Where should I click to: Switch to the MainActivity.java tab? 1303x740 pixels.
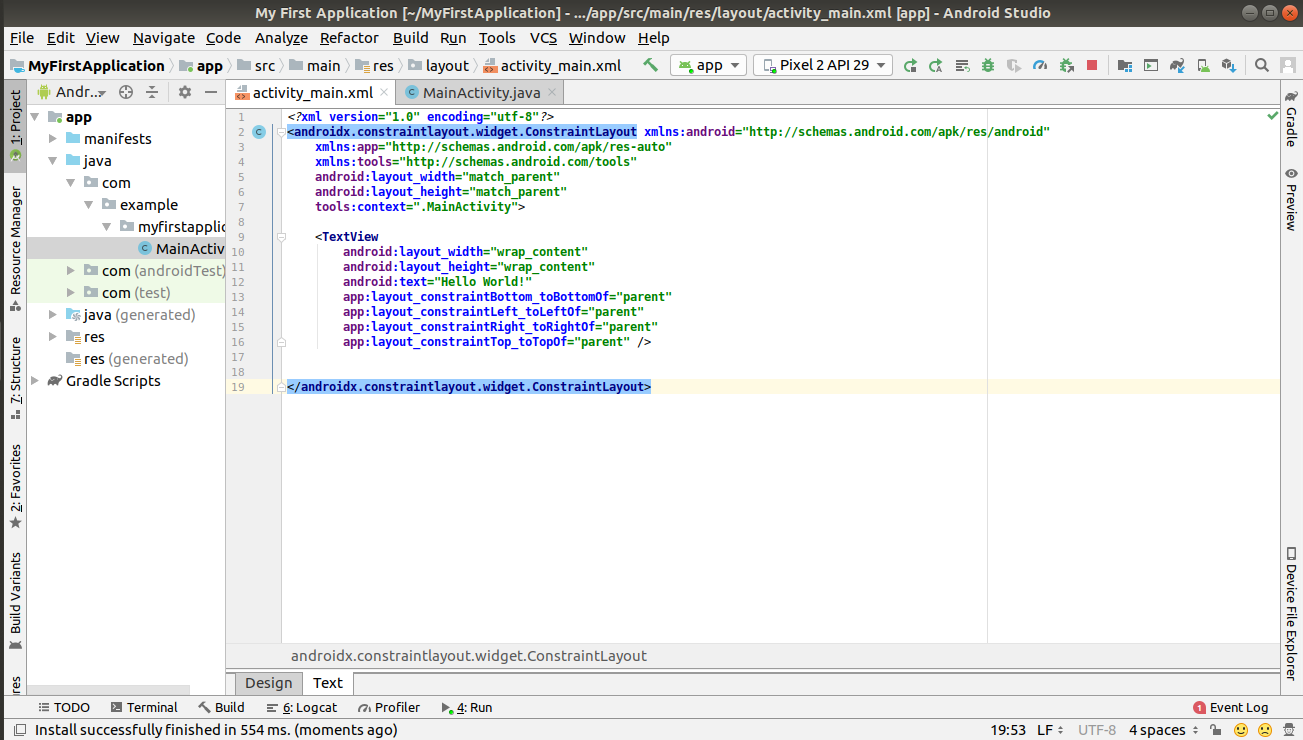coord(480,93)
